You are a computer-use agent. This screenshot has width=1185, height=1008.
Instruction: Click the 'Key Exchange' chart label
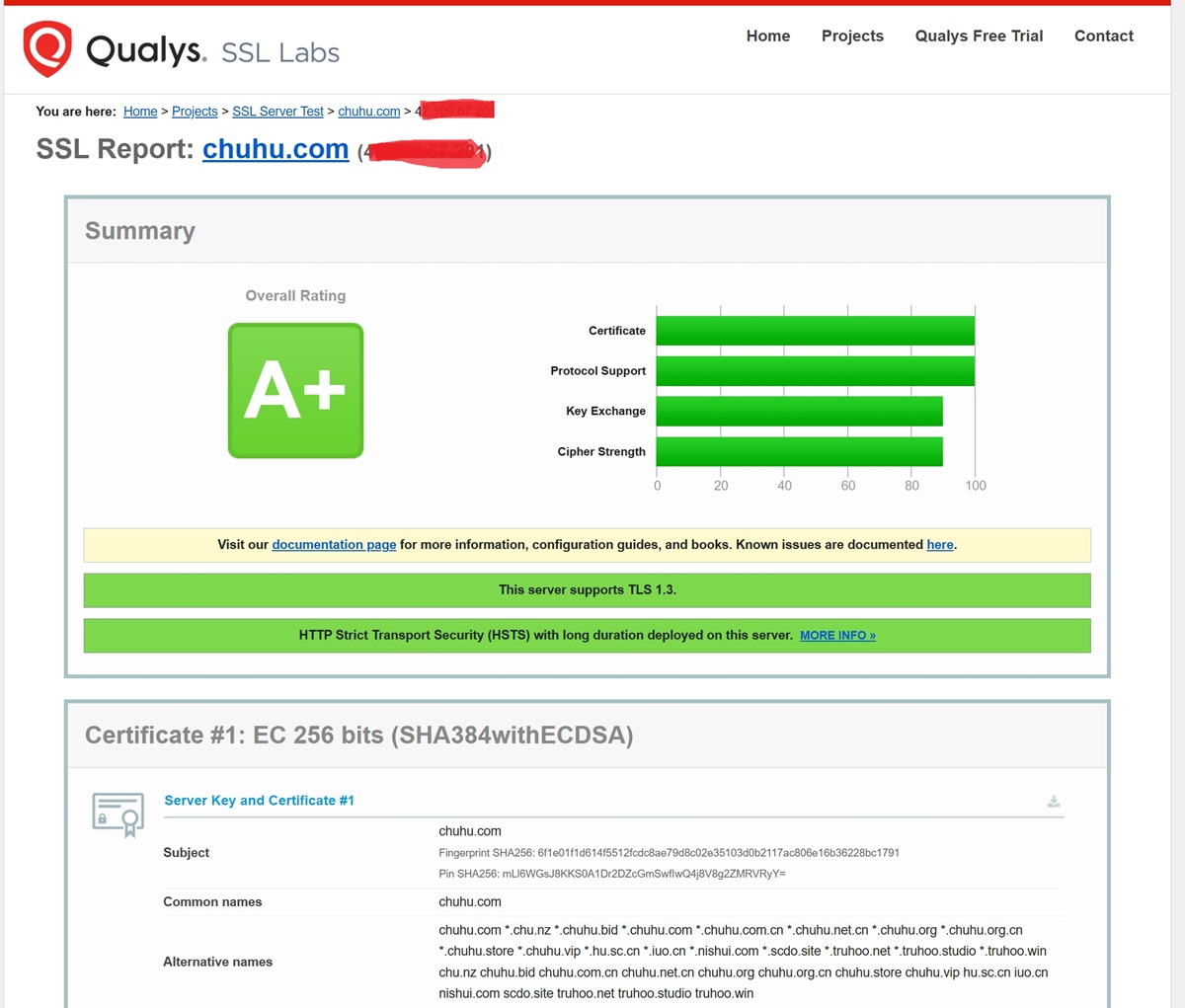605,412
